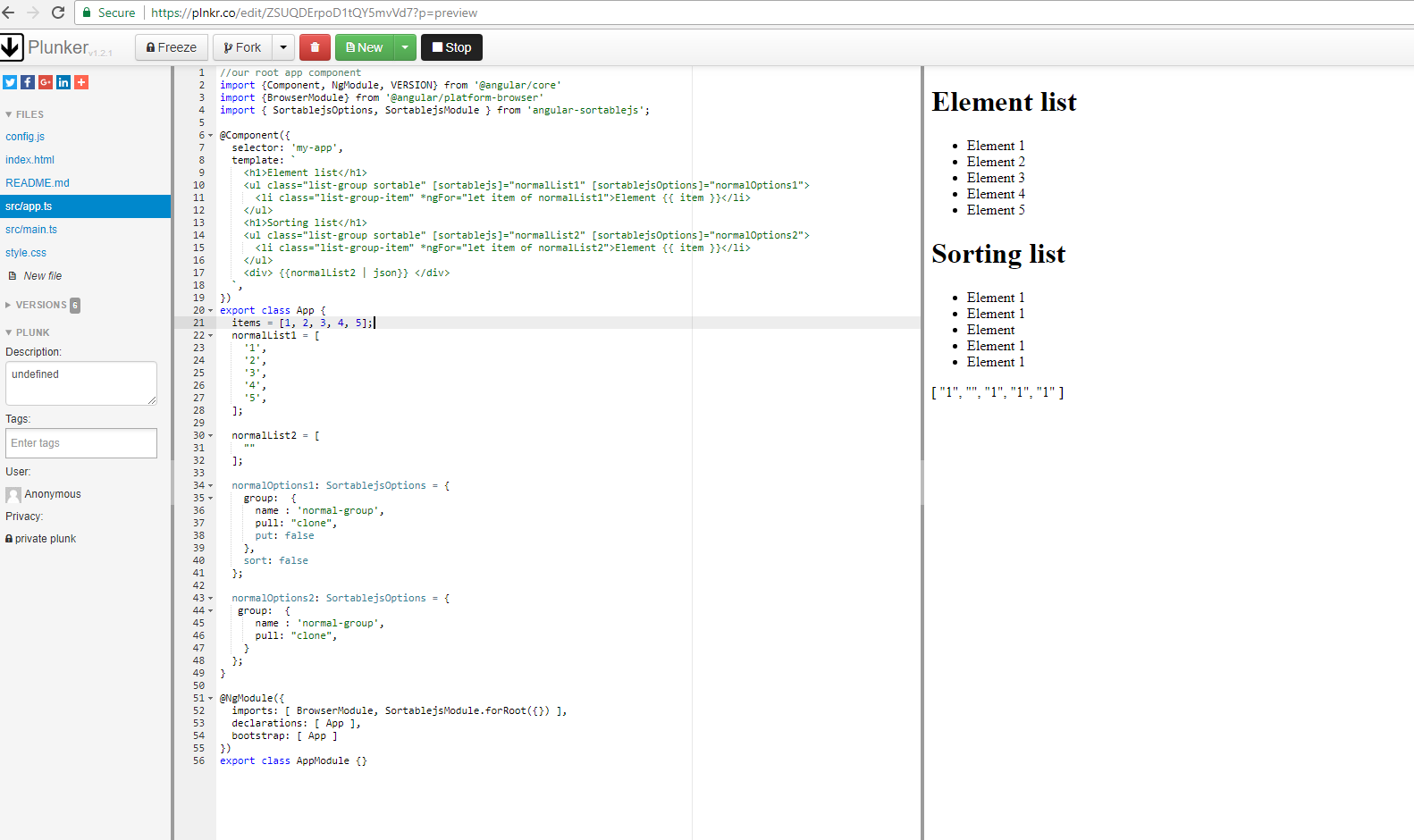Click the Plunker download arrow logo
Viewport: 1414px width, 840px height.
[x=12, y=47]
